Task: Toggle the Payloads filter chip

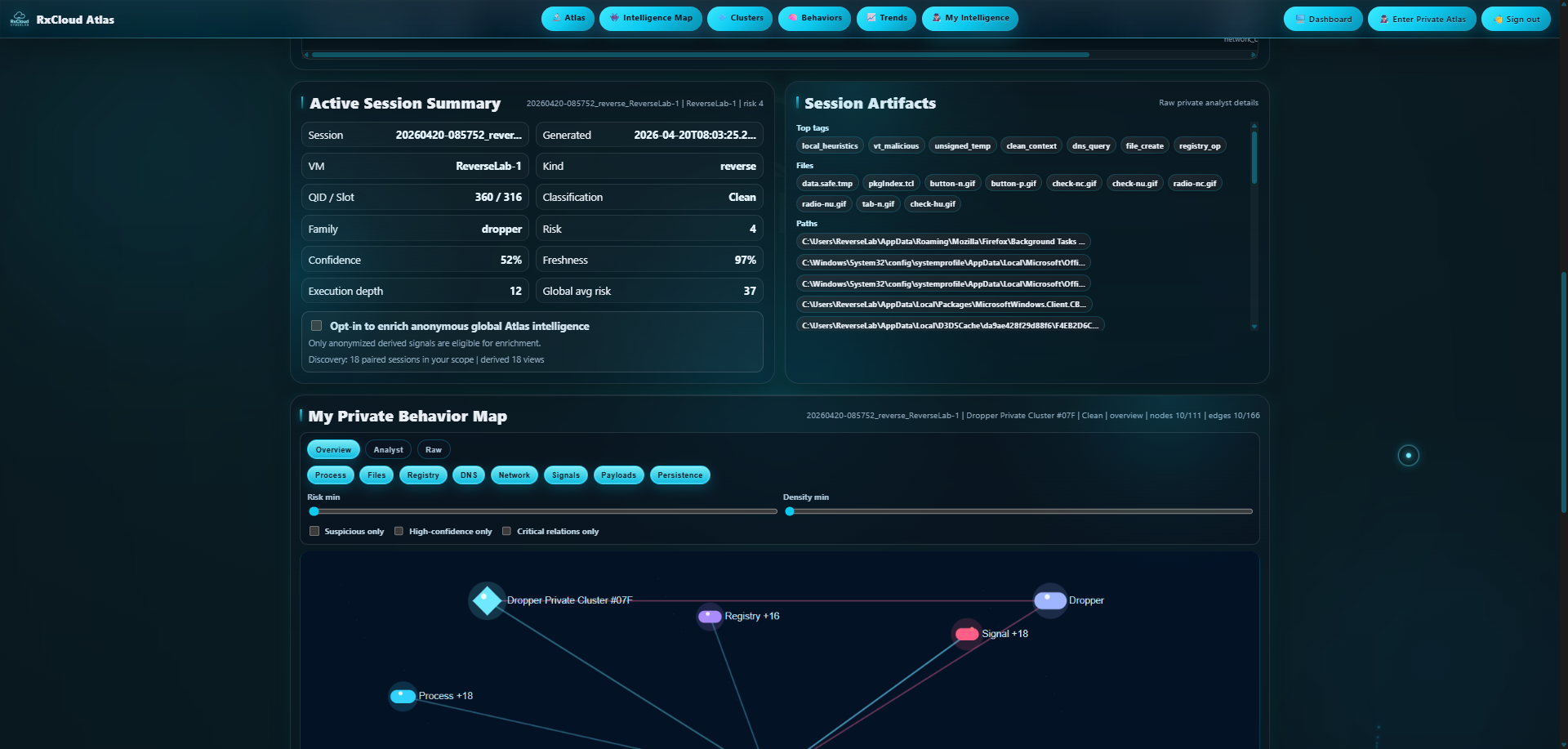Action: coord(619,475)
